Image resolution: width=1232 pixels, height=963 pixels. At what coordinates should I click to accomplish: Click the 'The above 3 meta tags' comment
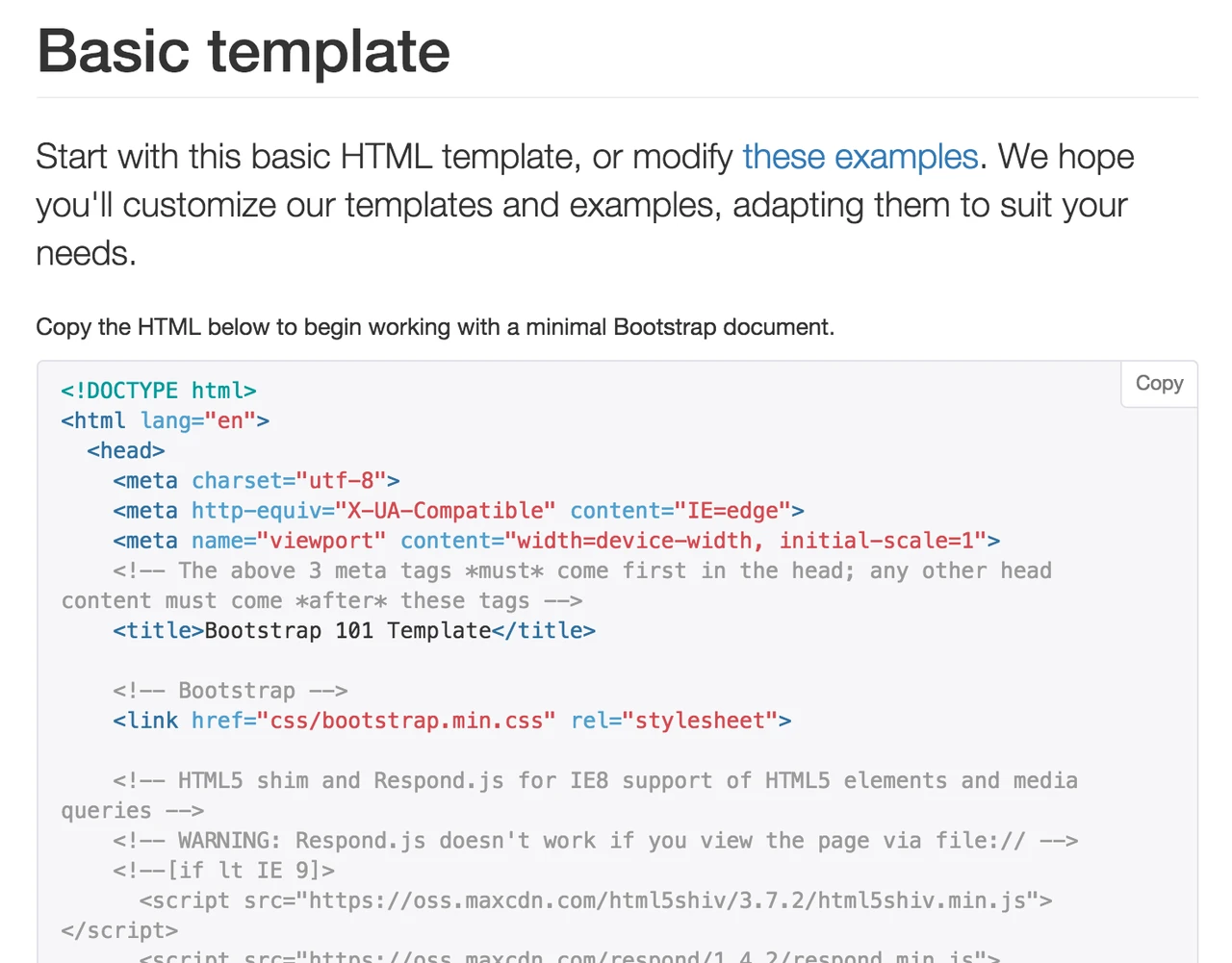(x=556, y=586)
